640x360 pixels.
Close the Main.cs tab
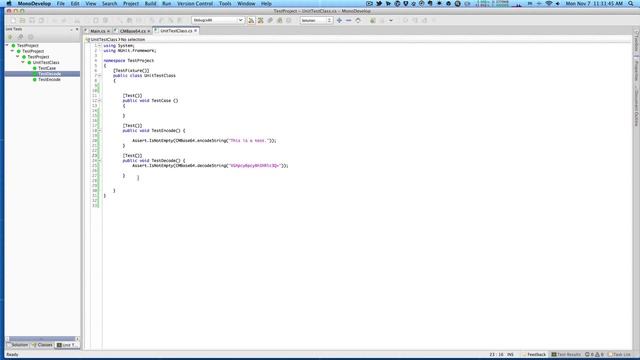coord(108,31)
